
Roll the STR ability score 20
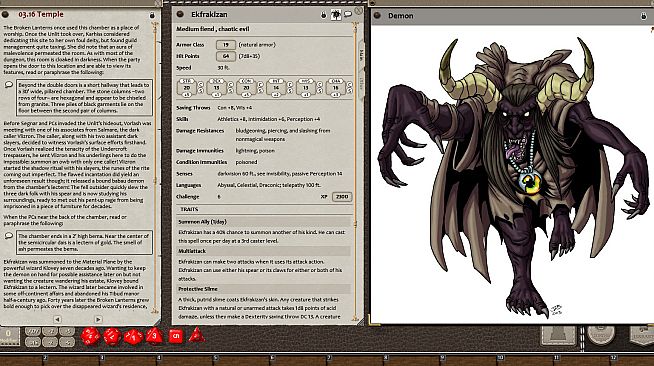(x=186, y=88)
